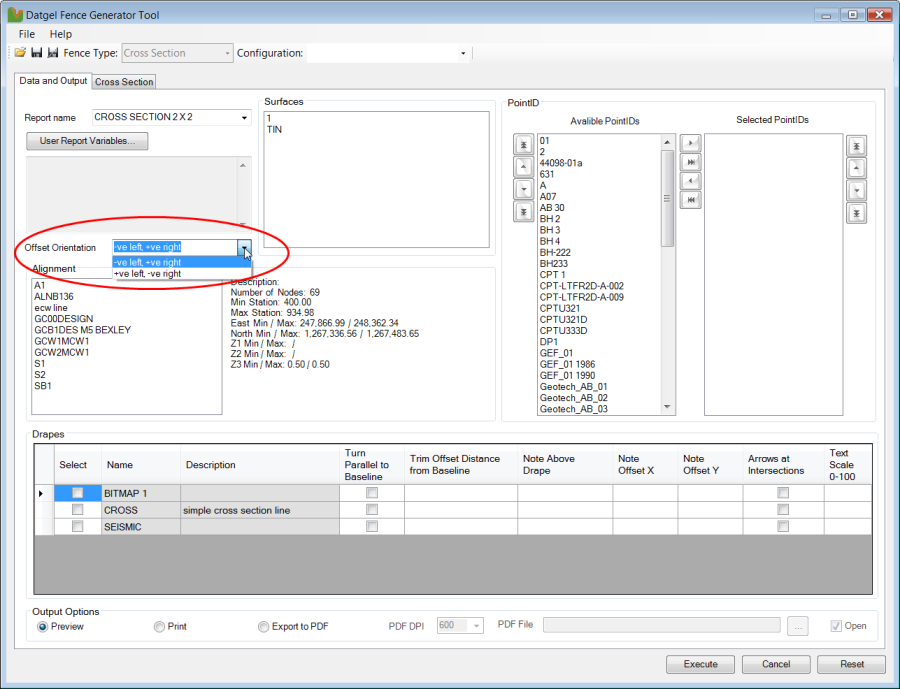The height and width of the screenshot is (689, 900).
Task: Click the Execute button
Action: 700,664
